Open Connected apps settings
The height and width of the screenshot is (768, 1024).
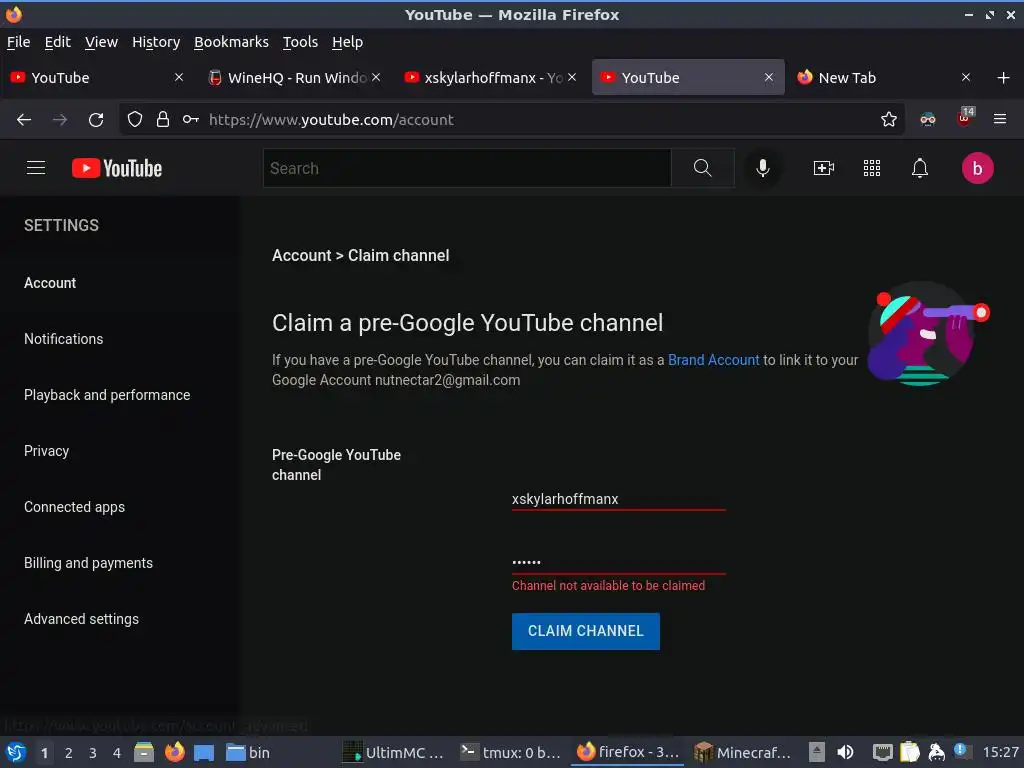pos(74,507)
